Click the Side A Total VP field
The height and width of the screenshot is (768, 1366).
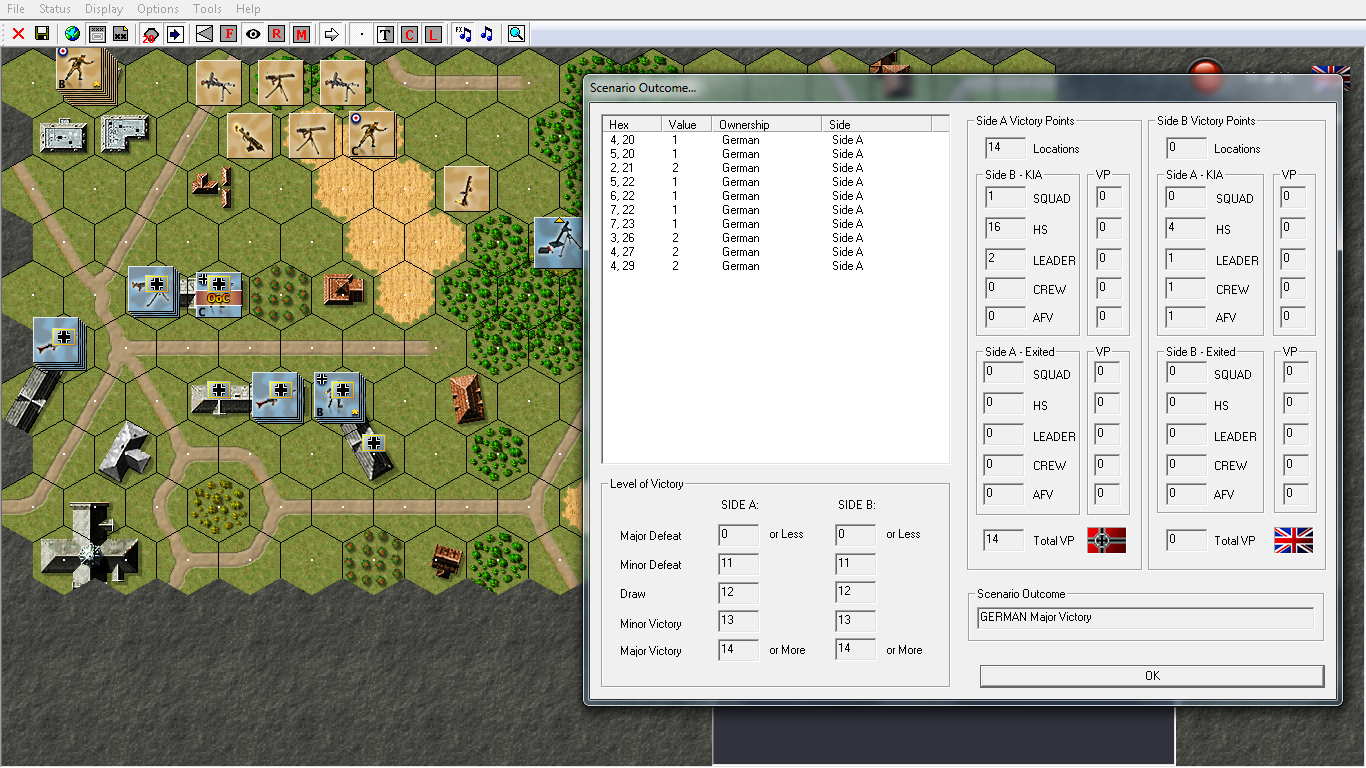click(1004, 540)
